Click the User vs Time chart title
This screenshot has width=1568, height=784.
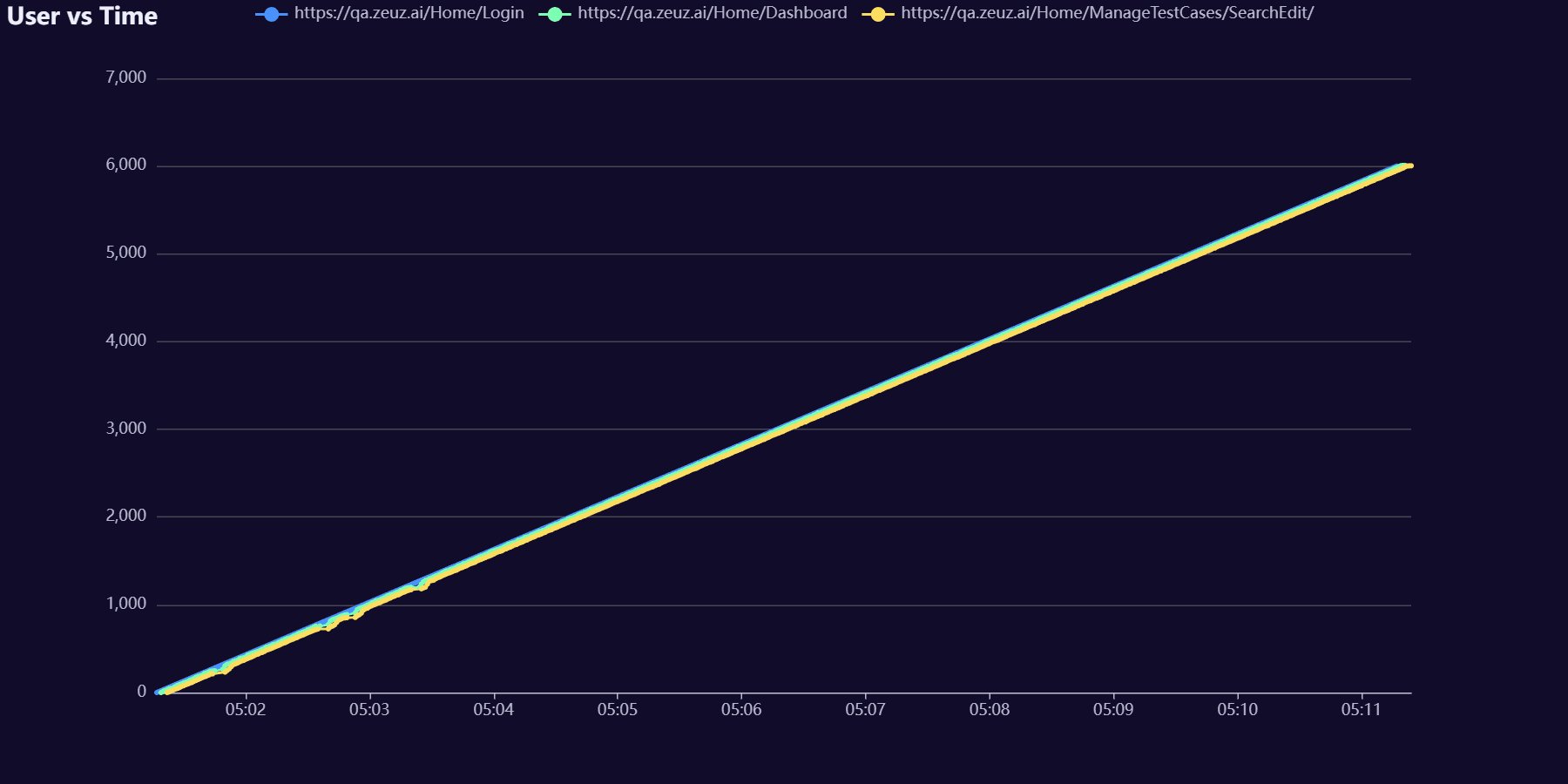pos(82,17)
